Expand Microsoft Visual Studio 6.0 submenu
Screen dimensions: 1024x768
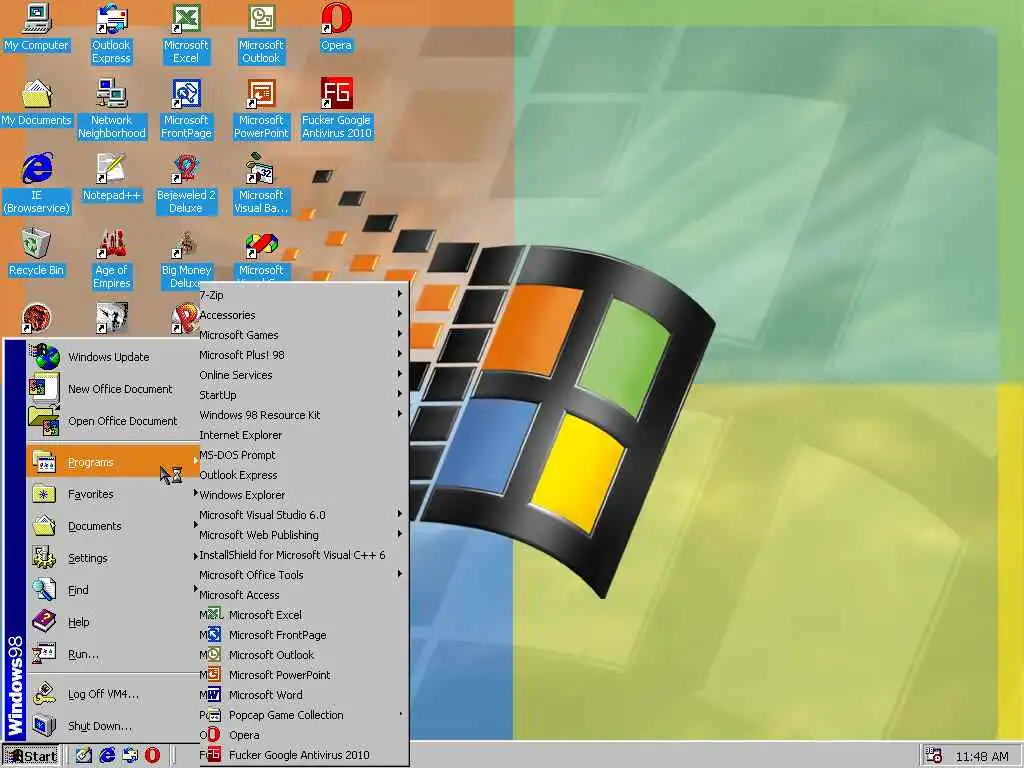tap(303, 515)
